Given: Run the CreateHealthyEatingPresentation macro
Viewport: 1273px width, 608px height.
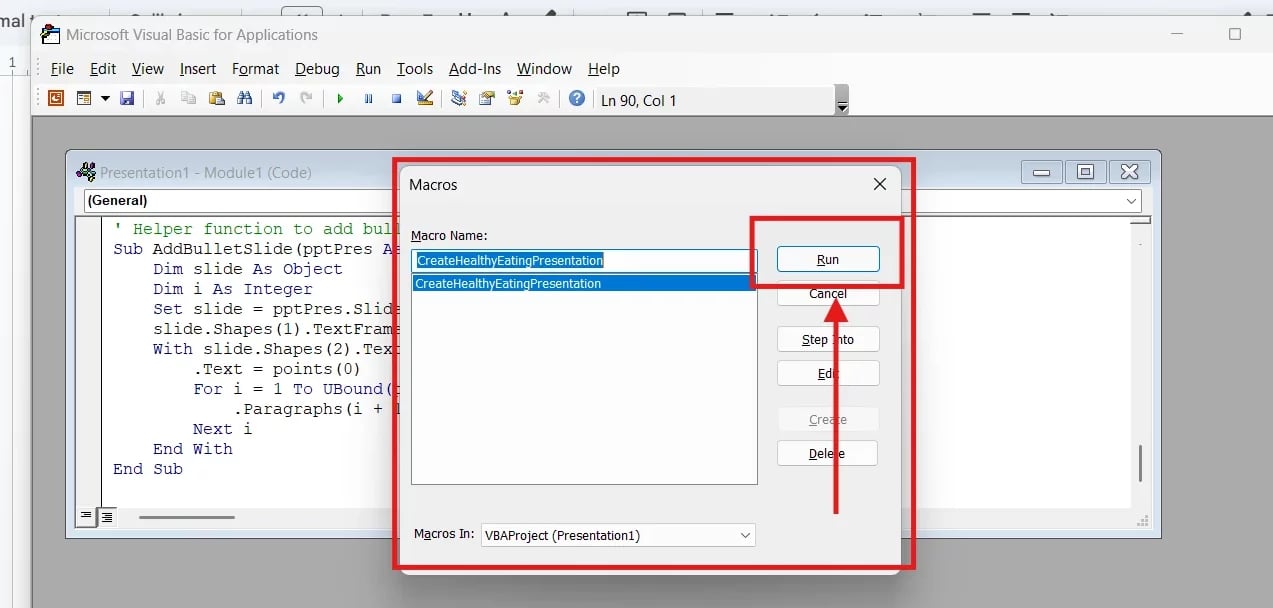Looking at the screenshot, I should coord(827,258).
